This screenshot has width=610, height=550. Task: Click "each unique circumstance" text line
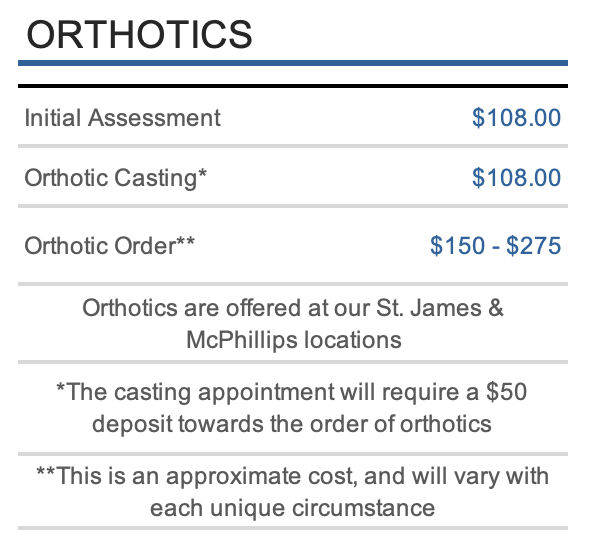pyautogui.click(x=292, y=507)
